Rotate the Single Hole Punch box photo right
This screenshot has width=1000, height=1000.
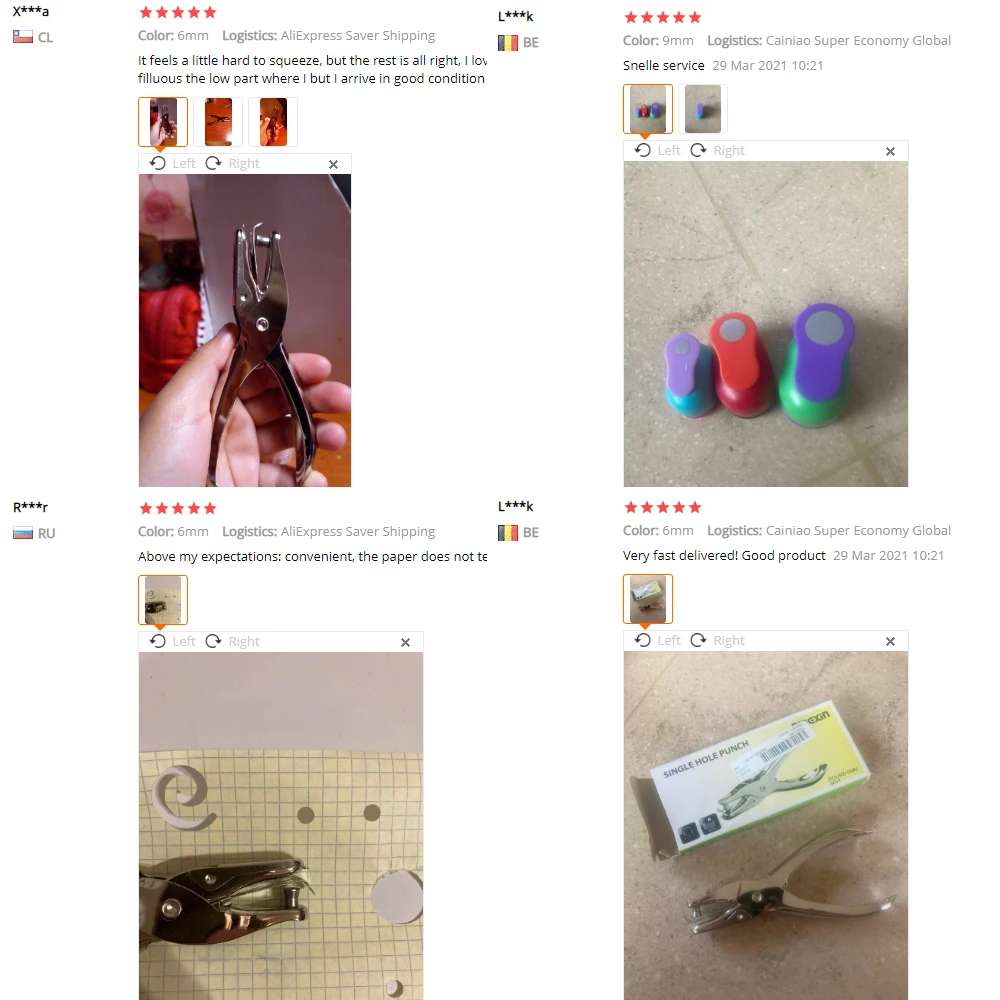(717, 640)
